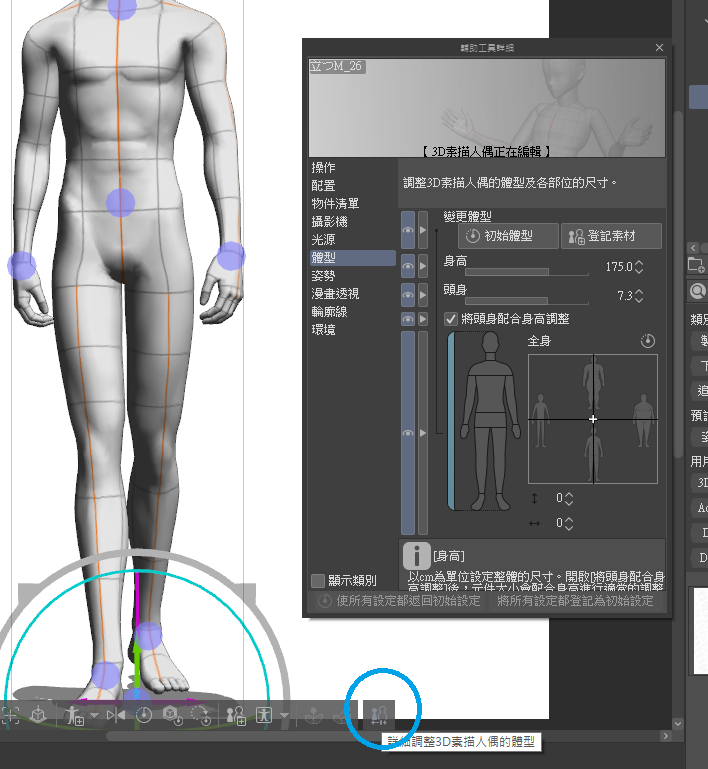708x769 pixels.
Task: Click 將所有設定都登記為初始設定 button
Action: click(x=577, y=601)
